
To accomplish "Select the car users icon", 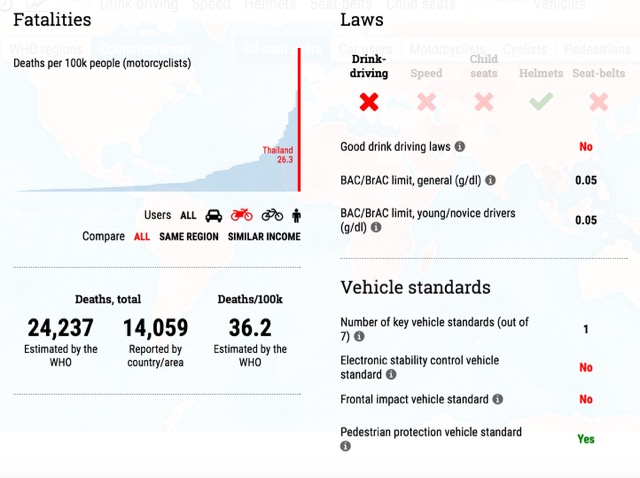I will point(214,215).
